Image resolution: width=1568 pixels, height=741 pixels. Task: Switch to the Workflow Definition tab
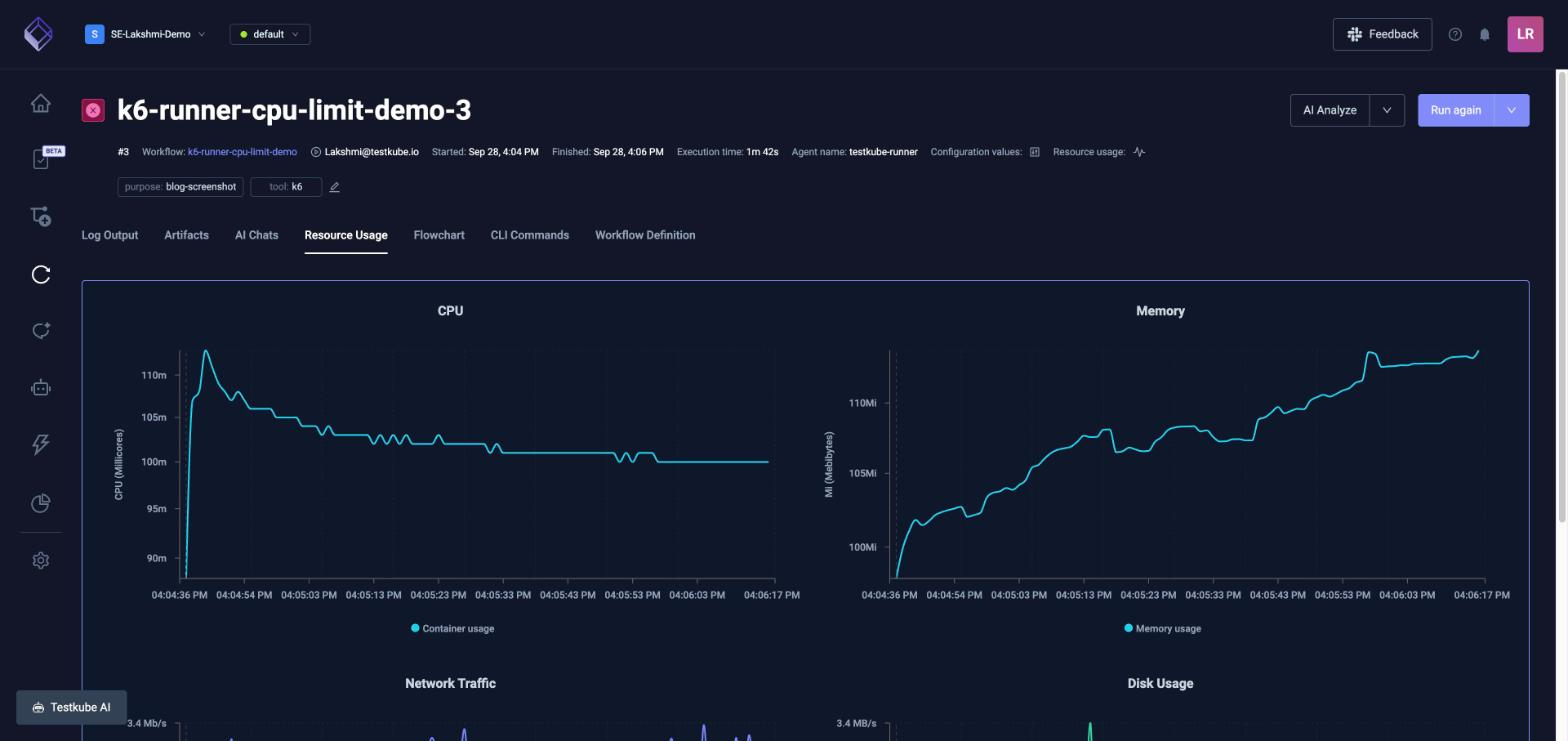click(645, 235)
